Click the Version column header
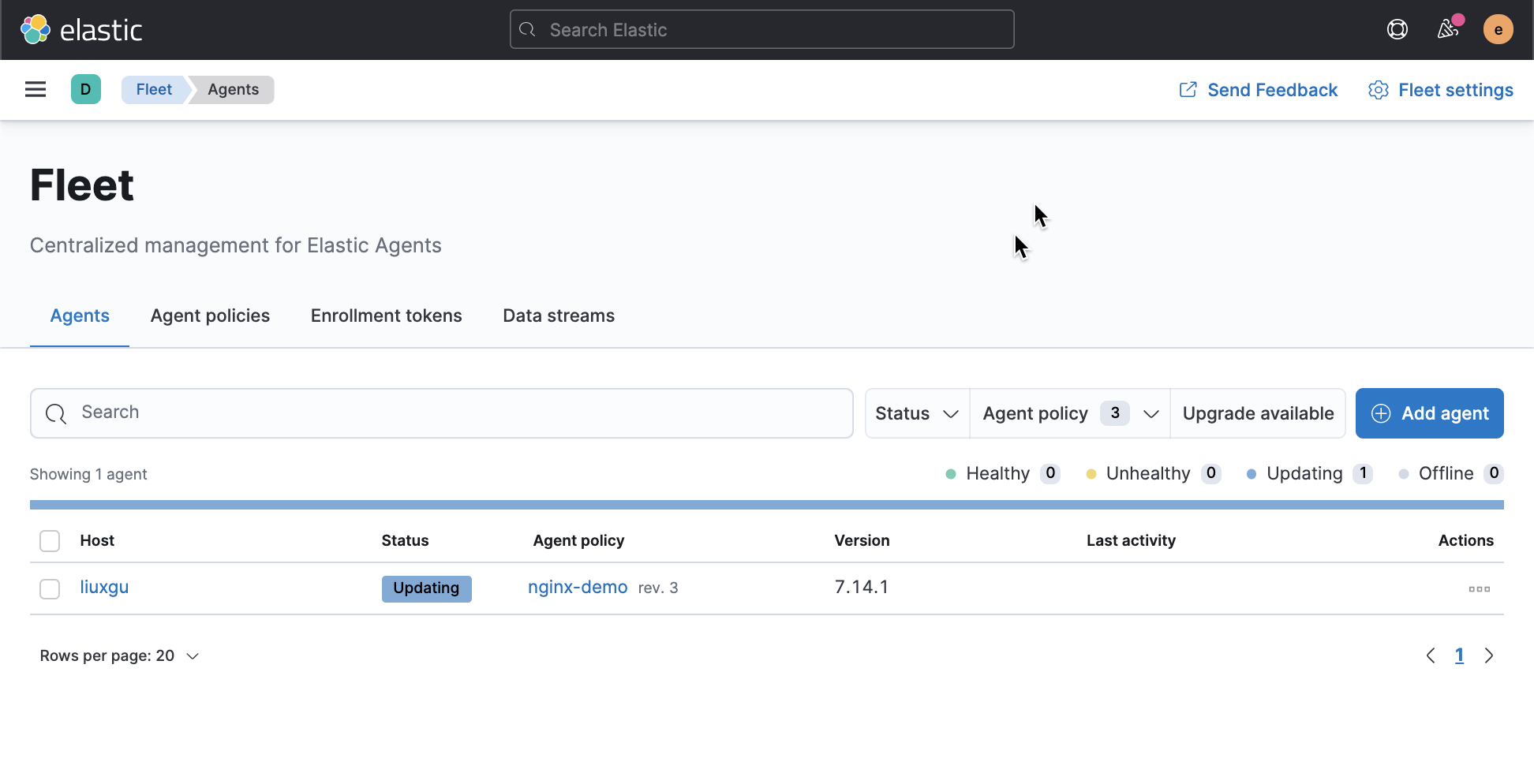 click(862, 540)
